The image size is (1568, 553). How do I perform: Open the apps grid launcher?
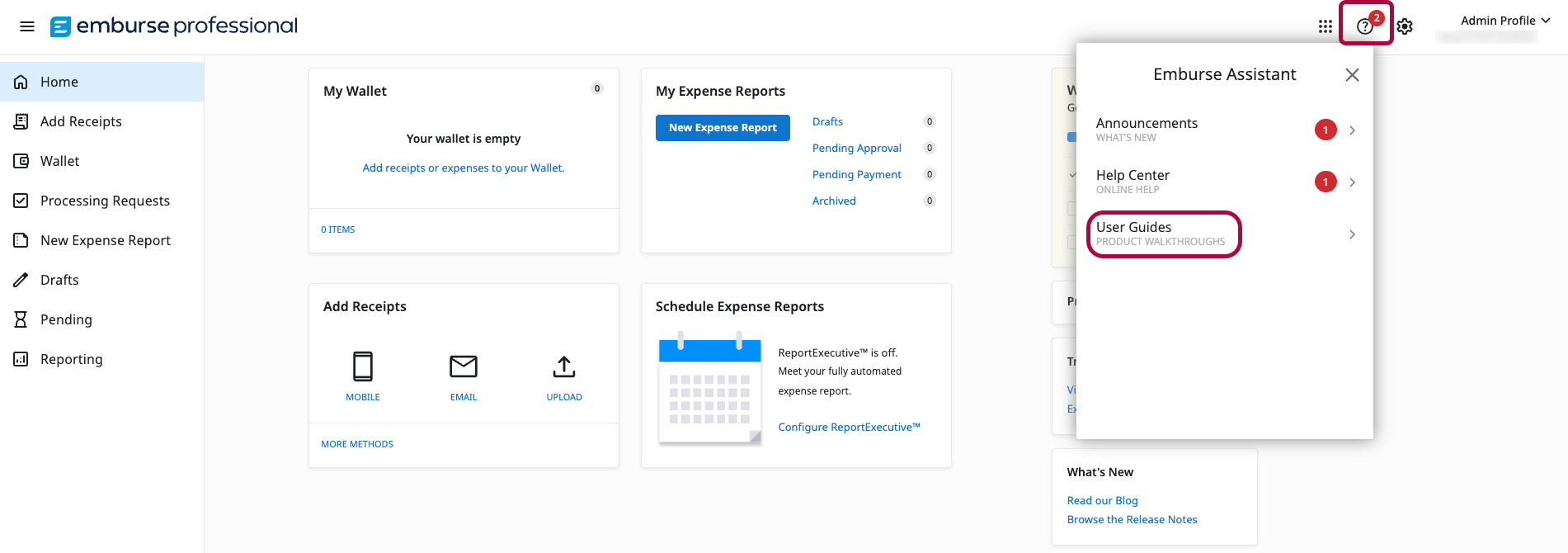(1326, 26)
